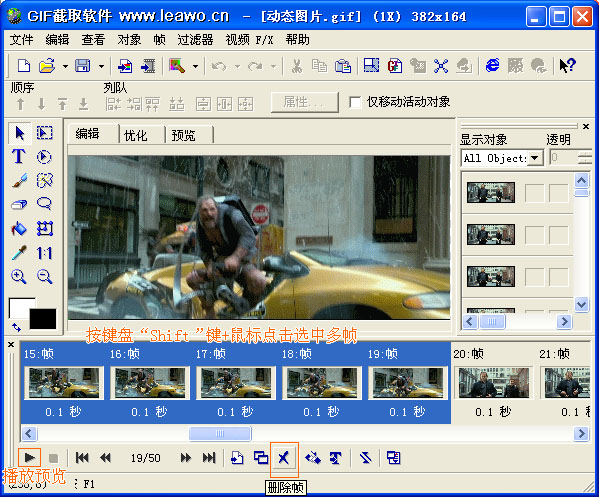
Task: Click the first object thumbnail in object panel
Action: (491, 192)
